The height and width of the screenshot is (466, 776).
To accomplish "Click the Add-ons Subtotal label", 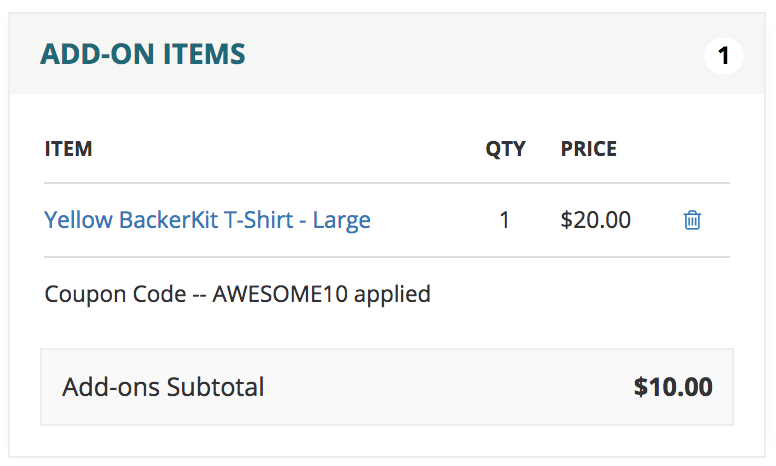I will [x=163, y=387].
